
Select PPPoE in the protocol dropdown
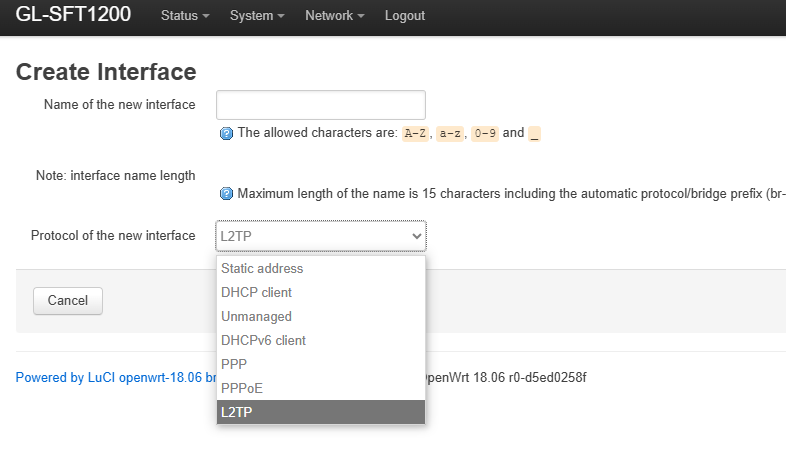pos(242,389)
